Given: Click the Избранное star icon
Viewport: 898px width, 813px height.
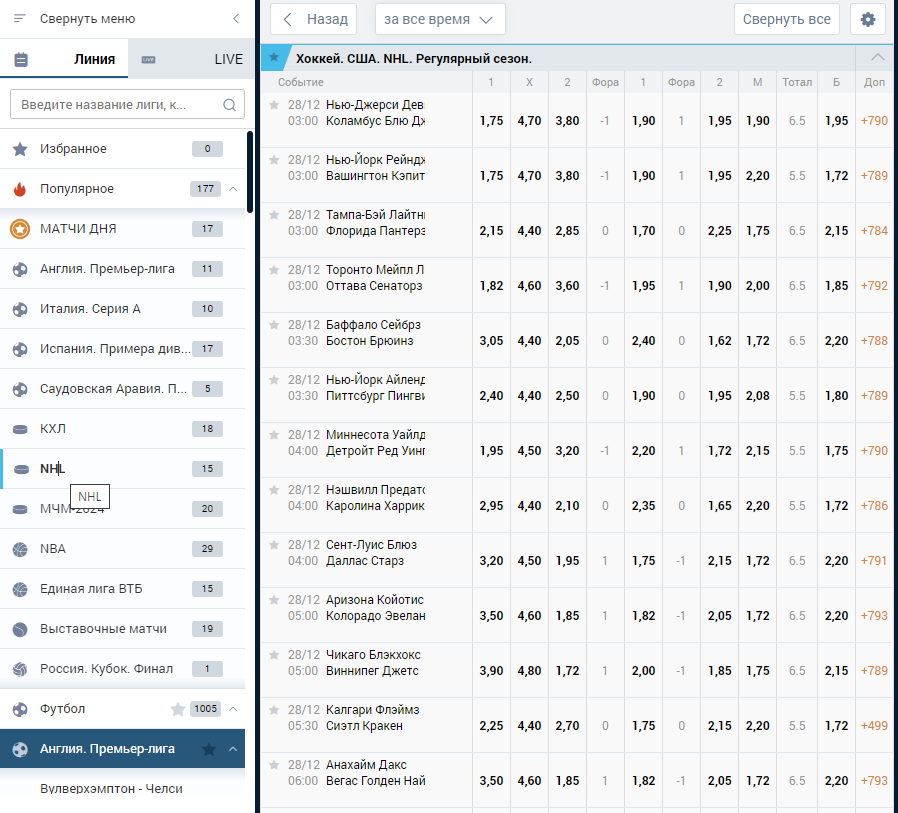Looking at the screenshot, I should tap(20, 149).
